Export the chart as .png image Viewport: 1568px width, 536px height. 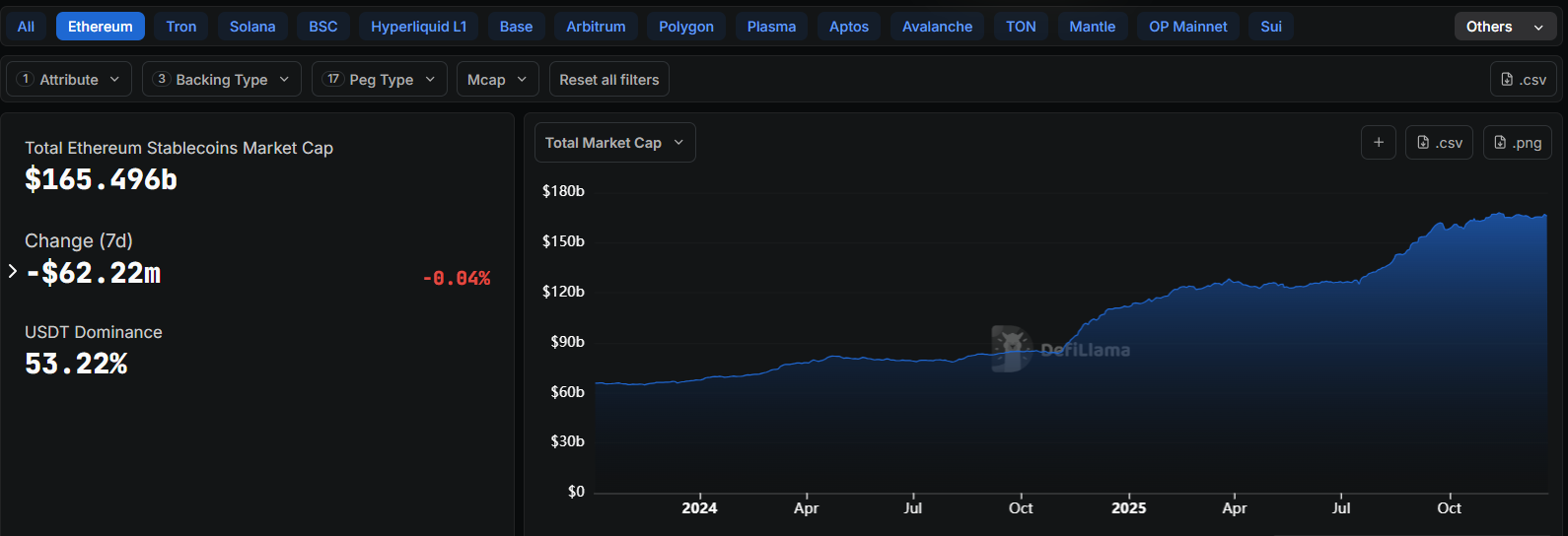[1518, 143]
